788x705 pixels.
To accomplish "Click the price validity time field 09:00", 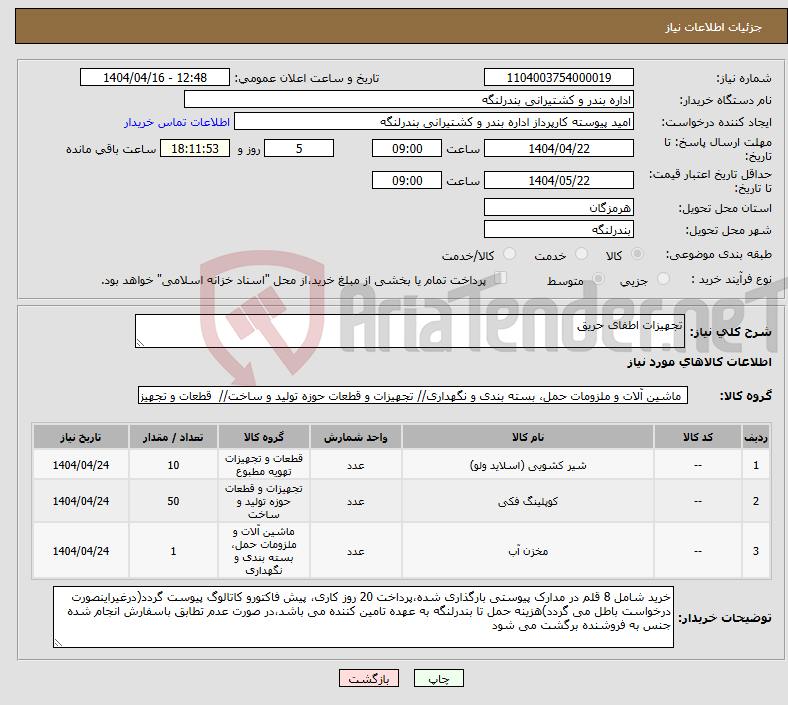I will 407,180.
